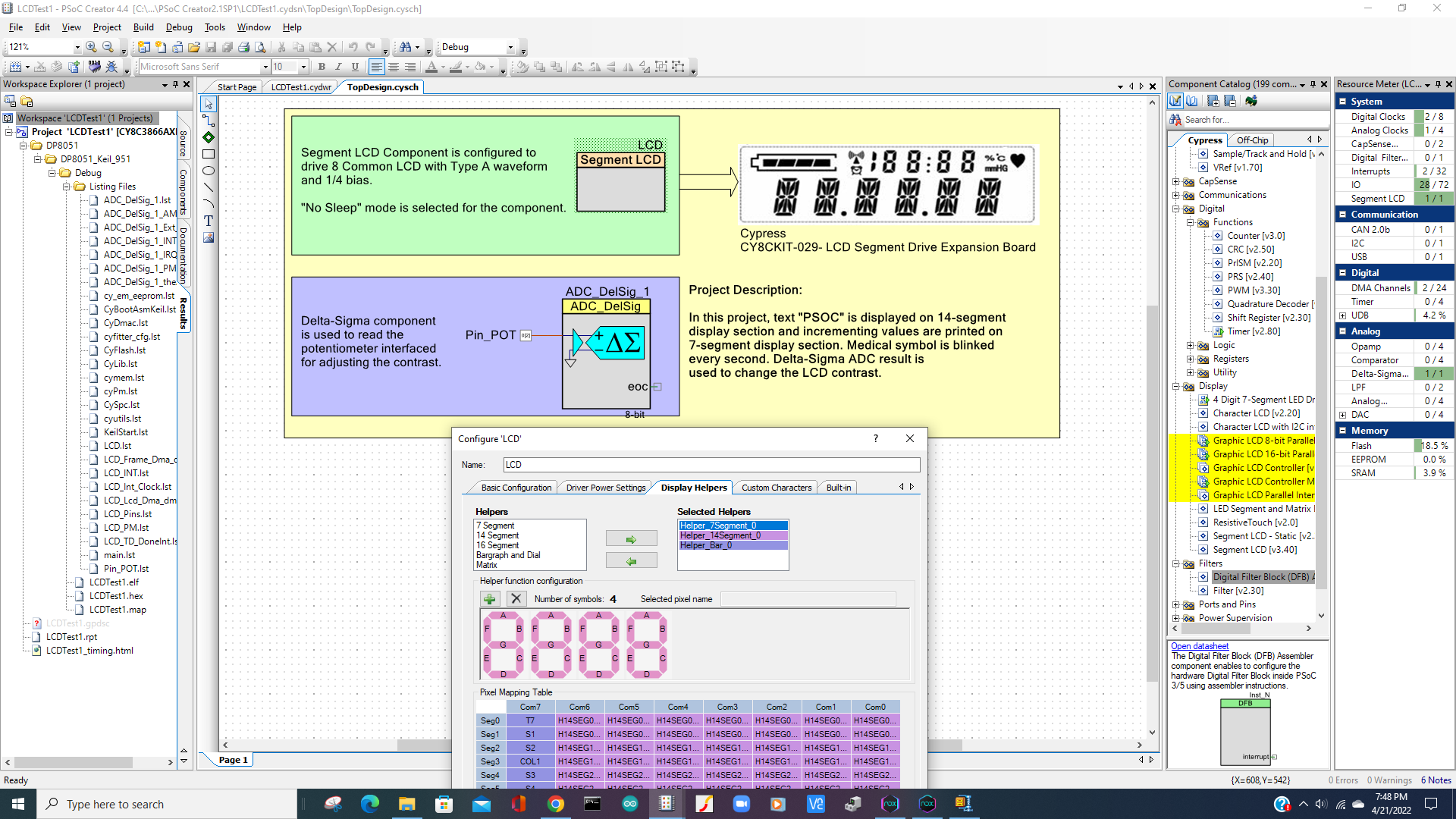This screenshot has width=1456, height=819.
Task: Pick the green sheet connector tool
Action: coord(209,137)
